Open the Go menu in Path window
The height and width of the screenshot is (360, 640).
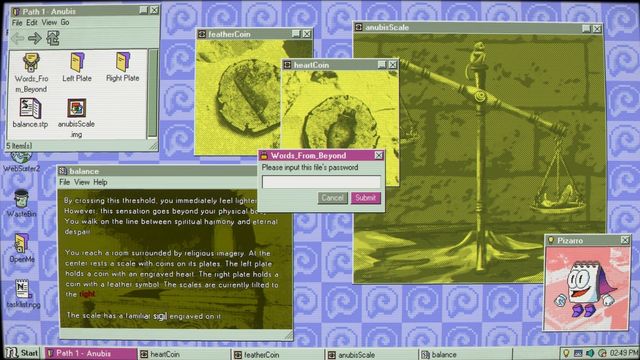tap(65, 22)
